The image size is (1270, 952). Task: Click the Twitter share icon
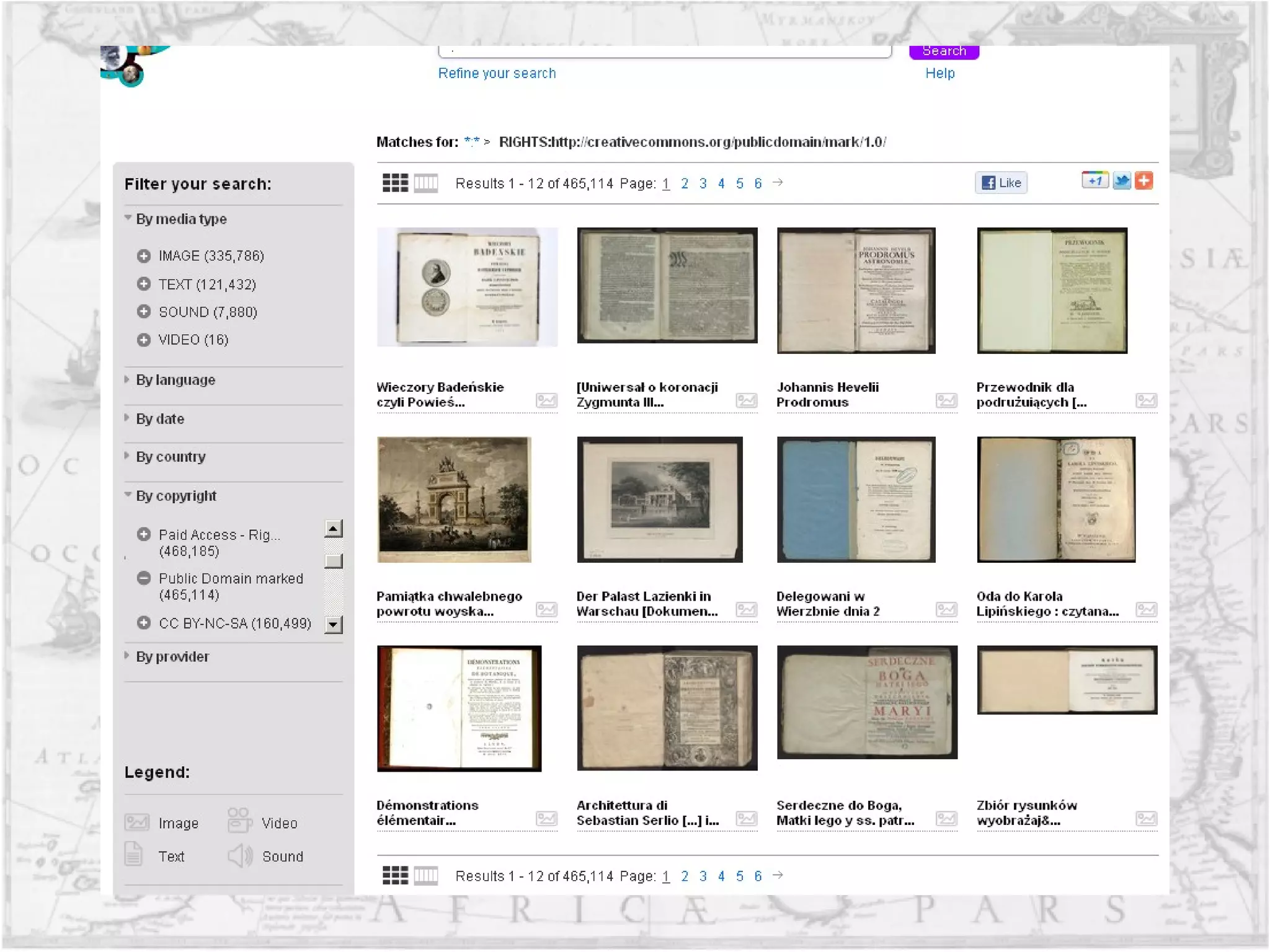pyautogui.click(x=1121, y=181)
